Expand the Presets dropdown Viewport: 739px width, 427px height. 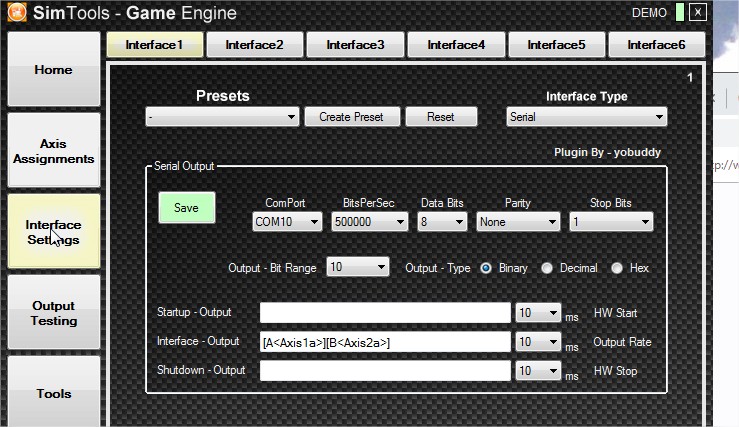pos(222,117)
